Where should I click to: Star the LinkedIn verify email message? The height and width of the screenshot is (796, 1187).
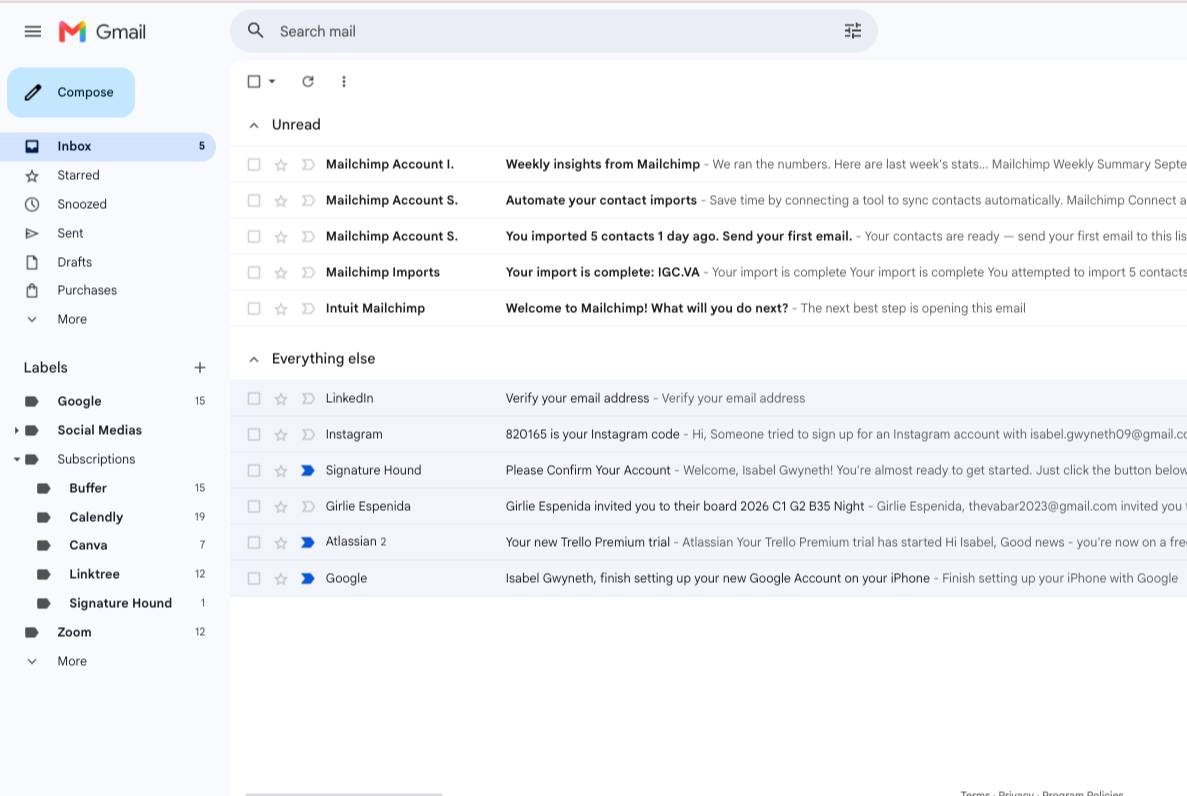point(281,398)
